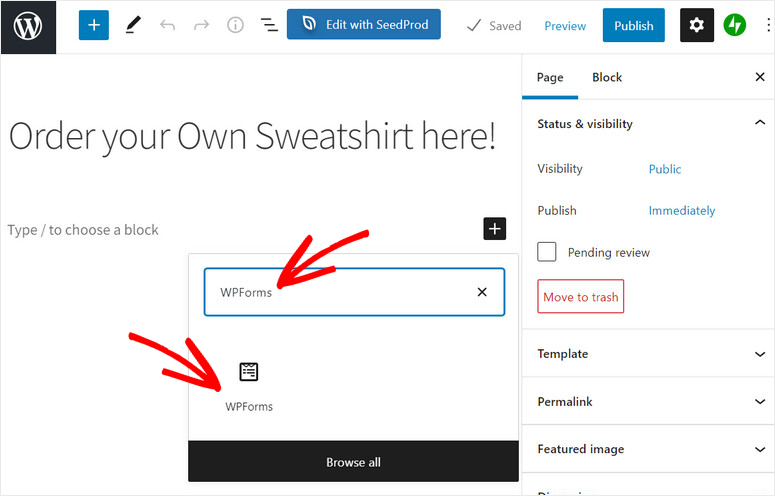Check the Pending review checkbox
775x496 pixels.
coord(547,252)
